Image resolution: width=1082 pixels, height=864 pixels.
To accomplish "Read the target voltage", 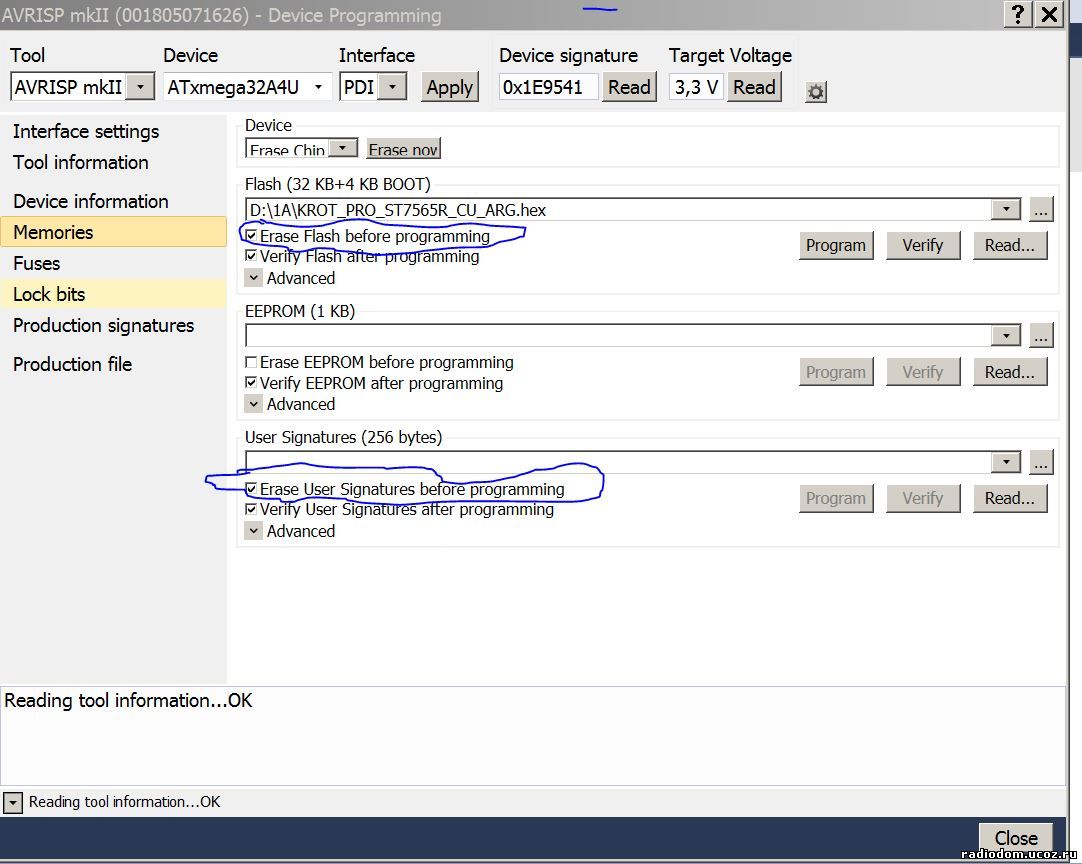I will 754,87.
